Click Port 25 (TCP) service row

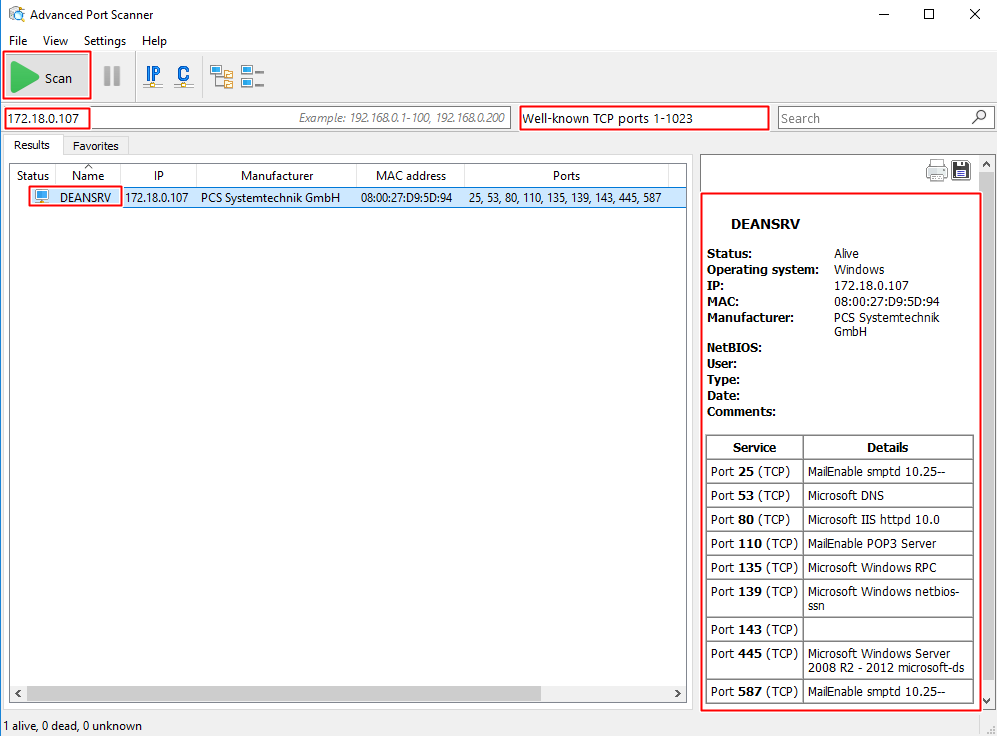coord(839,472)
